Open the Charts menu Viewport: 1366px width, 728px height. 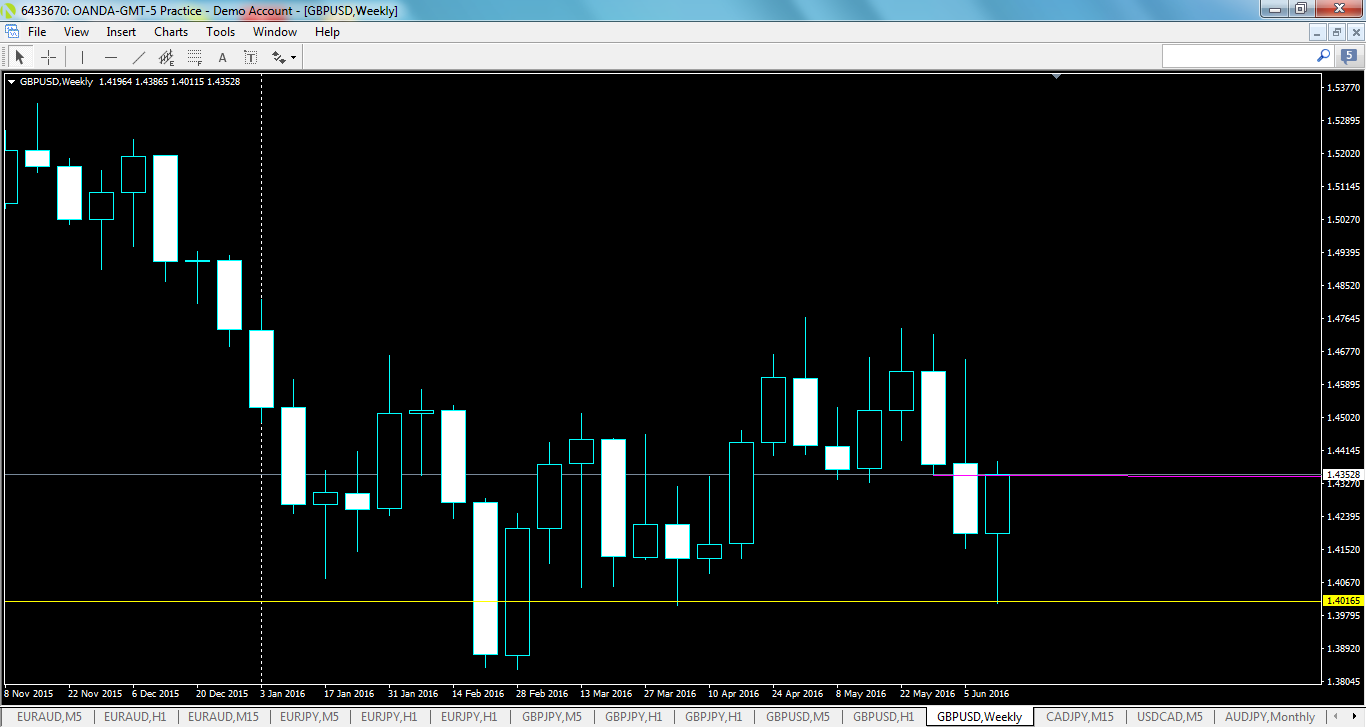[170, 31]
